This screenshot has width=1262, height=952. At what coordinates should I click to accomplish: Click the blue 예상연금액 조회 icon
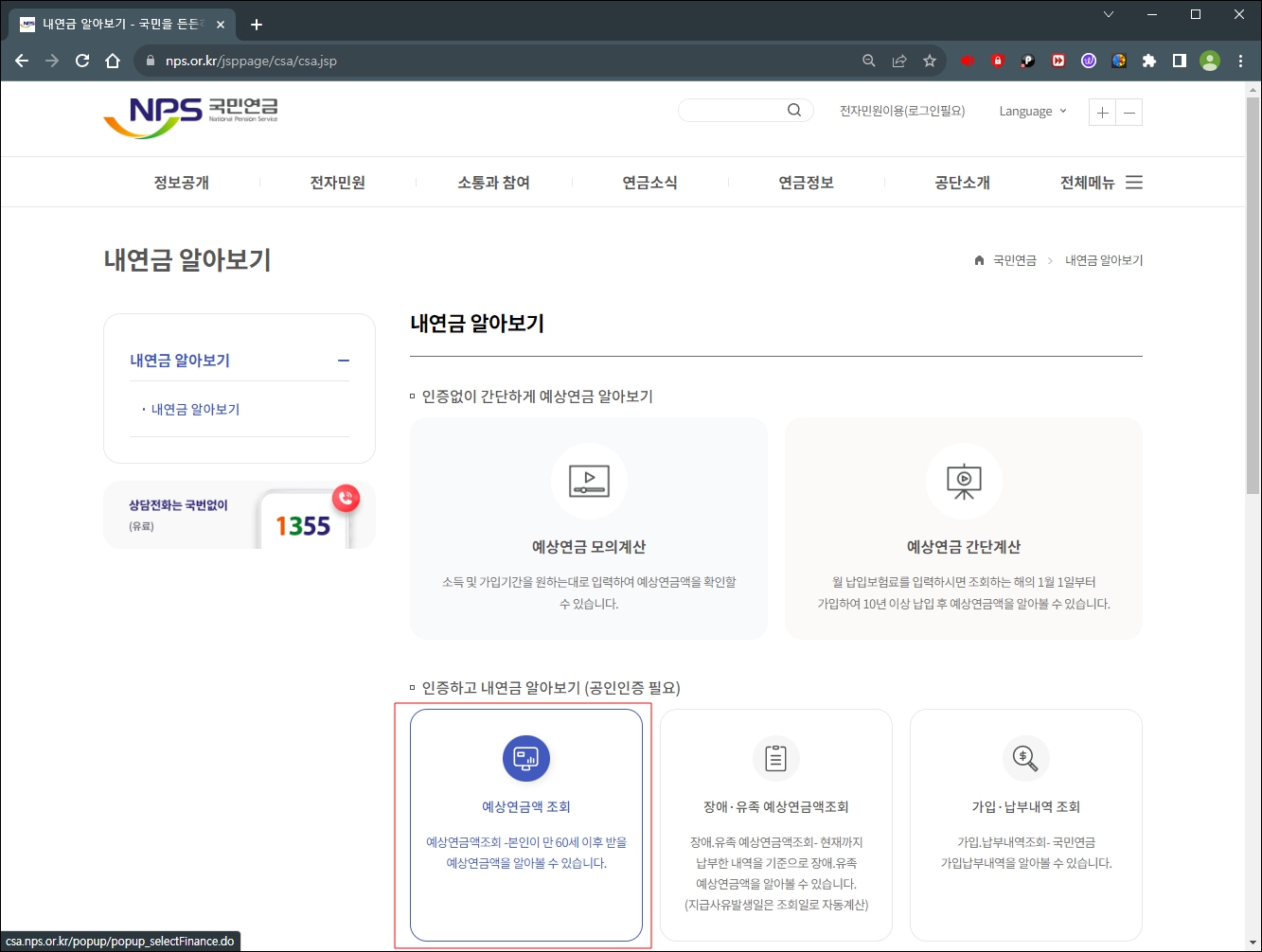pos(526,758)
